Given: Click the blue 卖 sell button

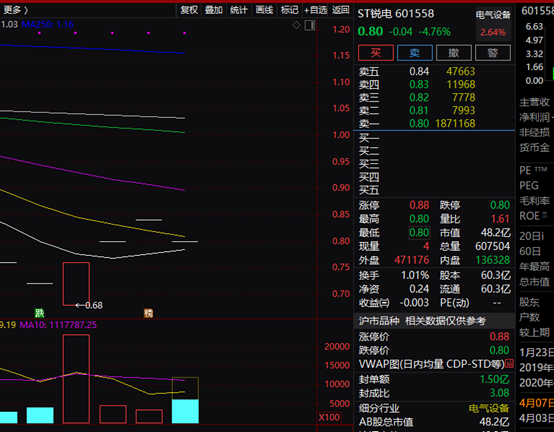Looking at the screenshot, I should pyautogui.click(x=415, y=53).
